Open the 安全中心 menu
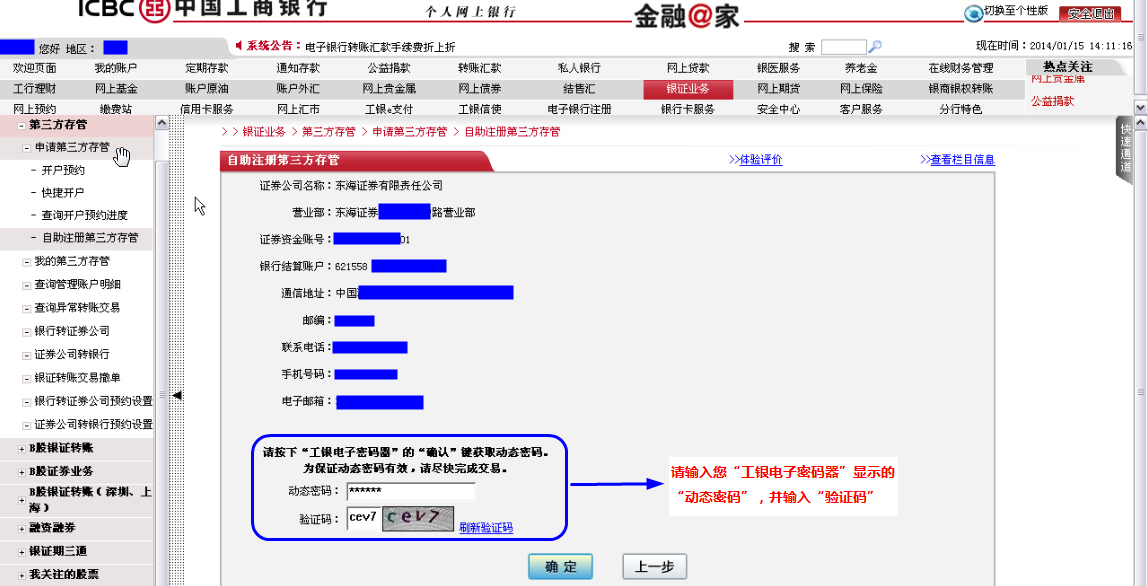Viewport: 1147px width, 586px height. (778, 110)
